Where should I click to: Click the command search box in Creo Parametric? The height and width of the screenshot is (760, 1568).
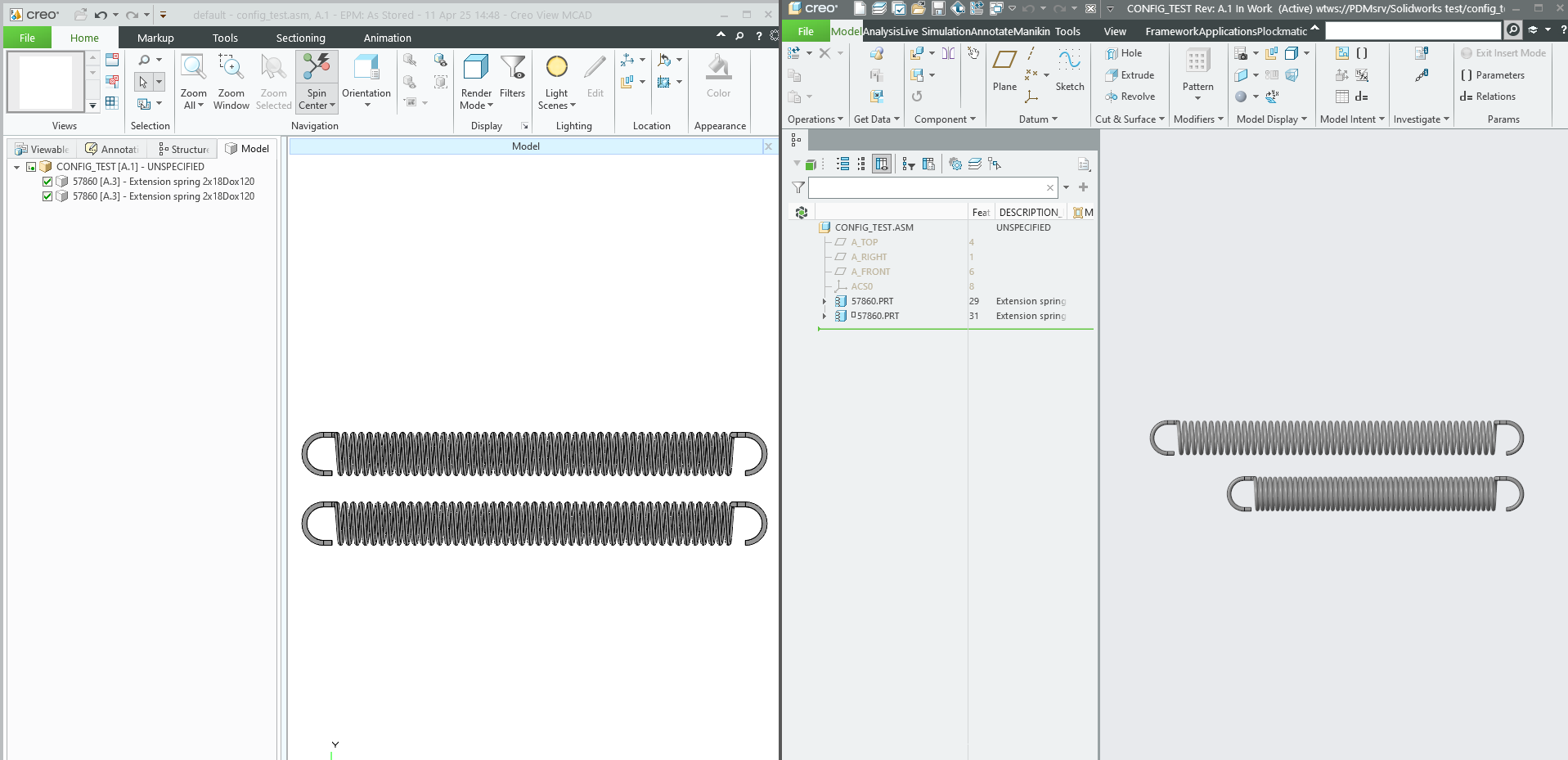coord(1413,30)
